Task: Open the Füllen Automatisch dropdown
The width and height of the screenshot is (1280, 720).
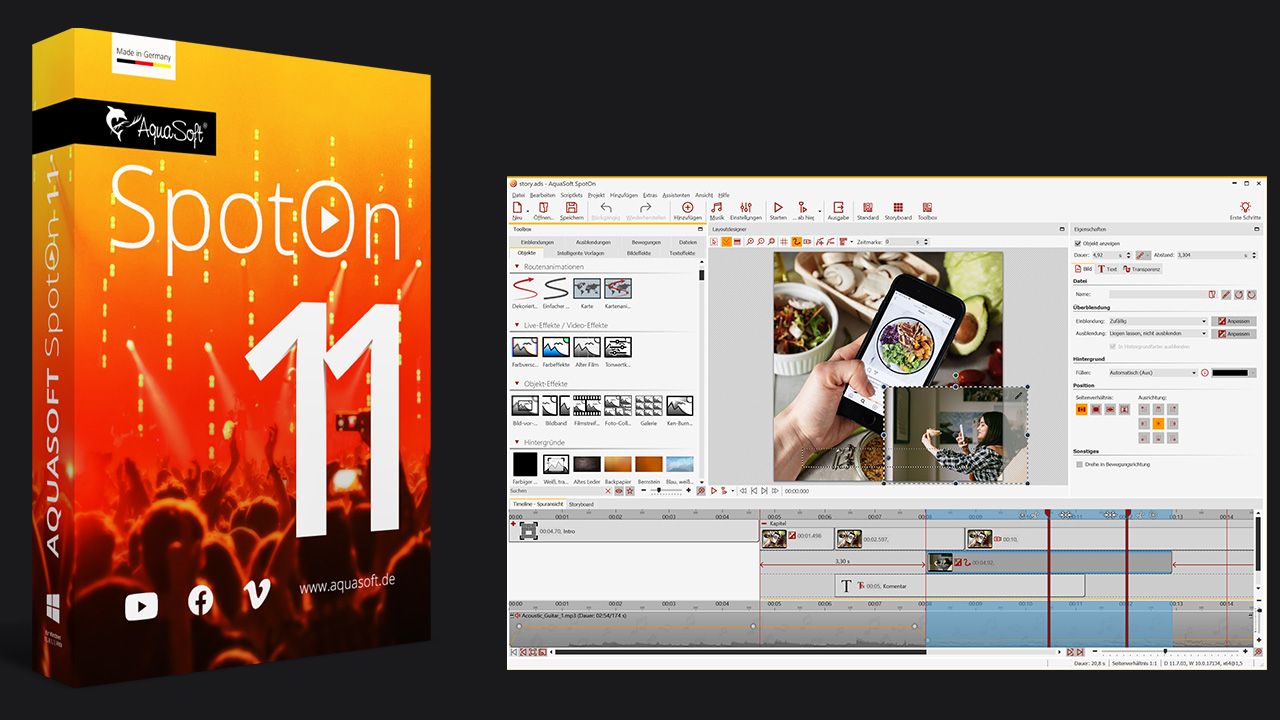Action: tap(1151, 373)
